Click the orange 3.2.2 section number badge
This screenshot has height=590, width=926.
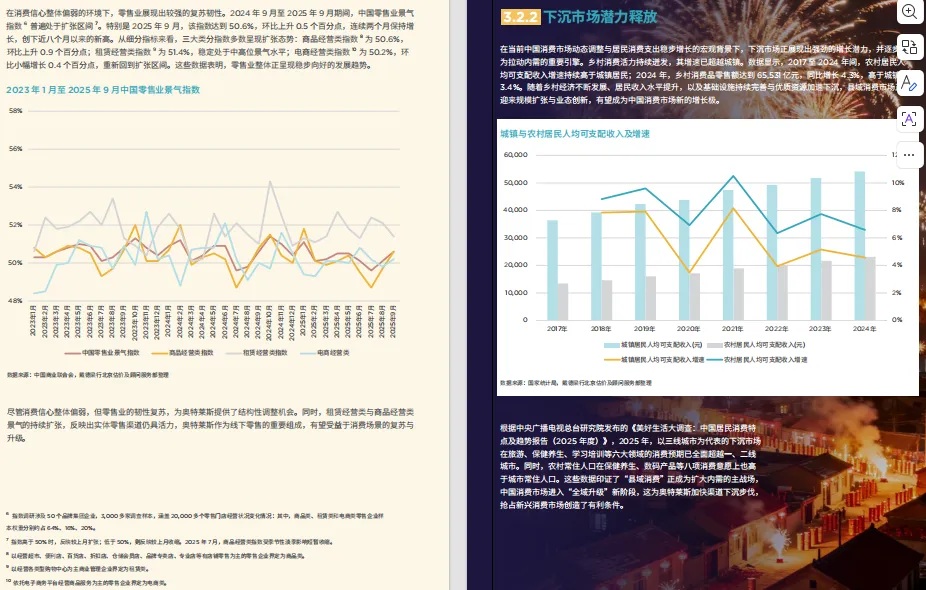[x=520, y=17]
